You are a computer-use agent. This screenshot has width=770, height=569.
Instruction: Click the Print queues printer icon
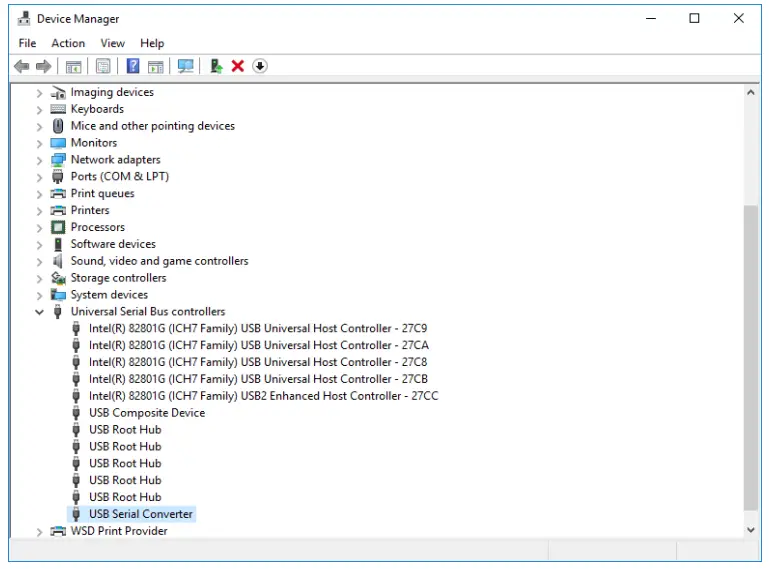click(58, 193)
